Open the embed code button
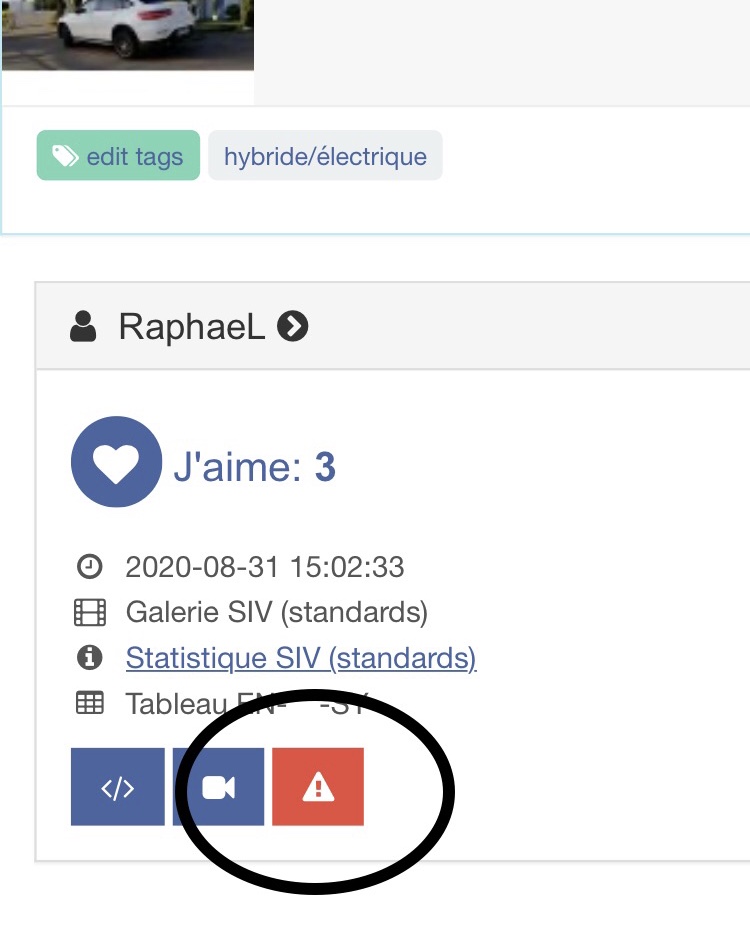This screenshot has width=750, height=944. point(118,787)
